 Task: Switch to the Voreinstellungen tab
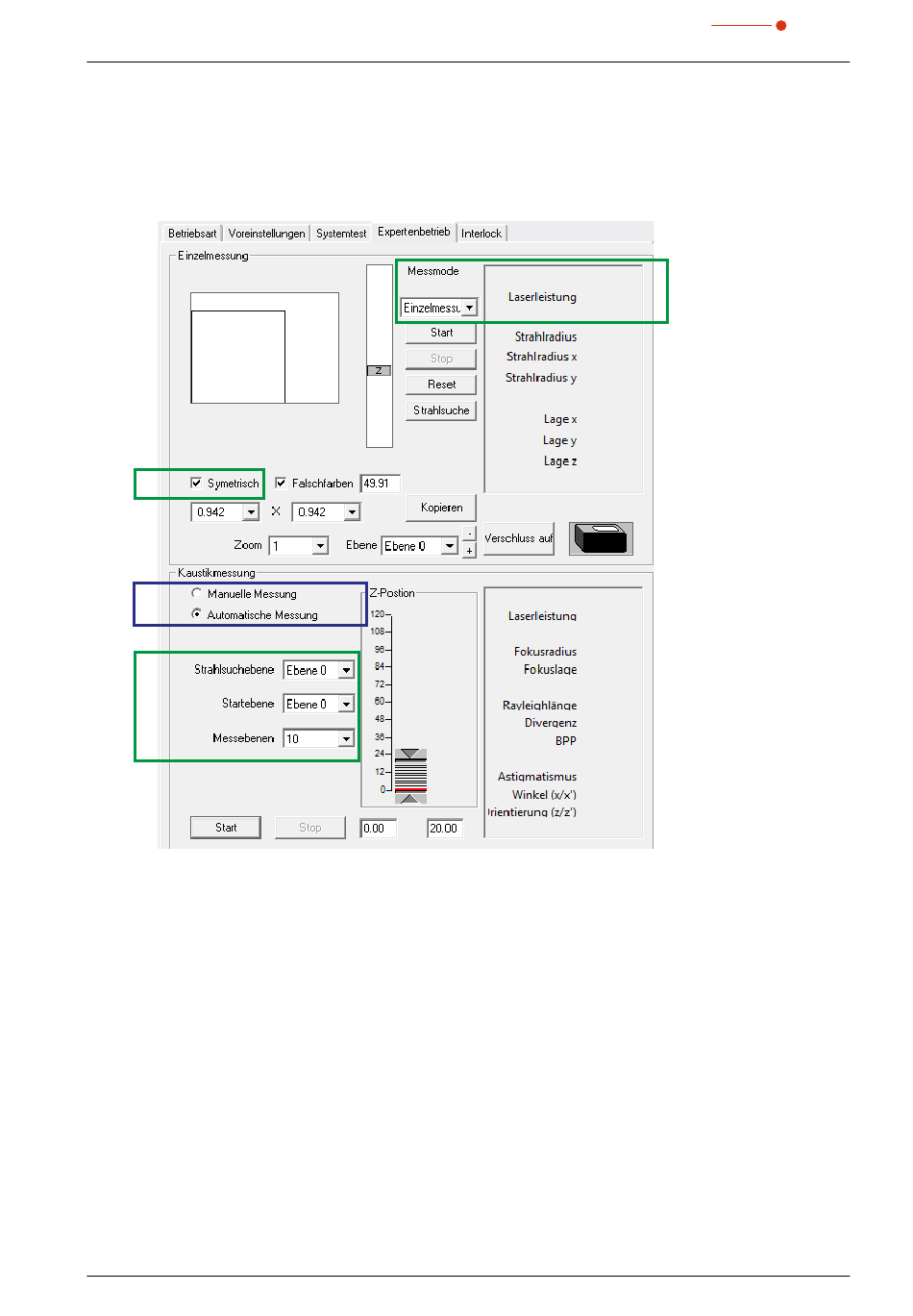click(266, 234)
